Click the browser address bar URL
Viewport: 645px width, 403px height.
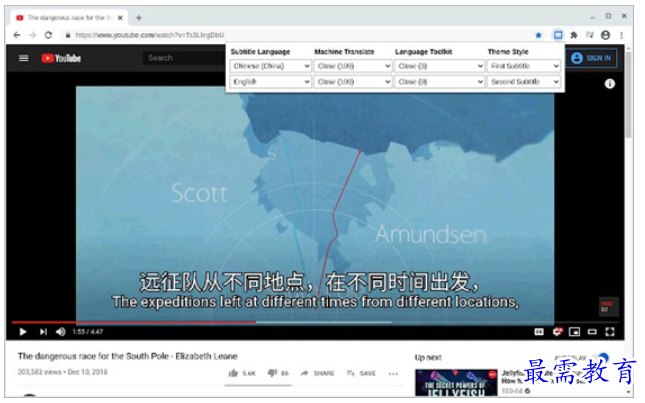(150, 35)
